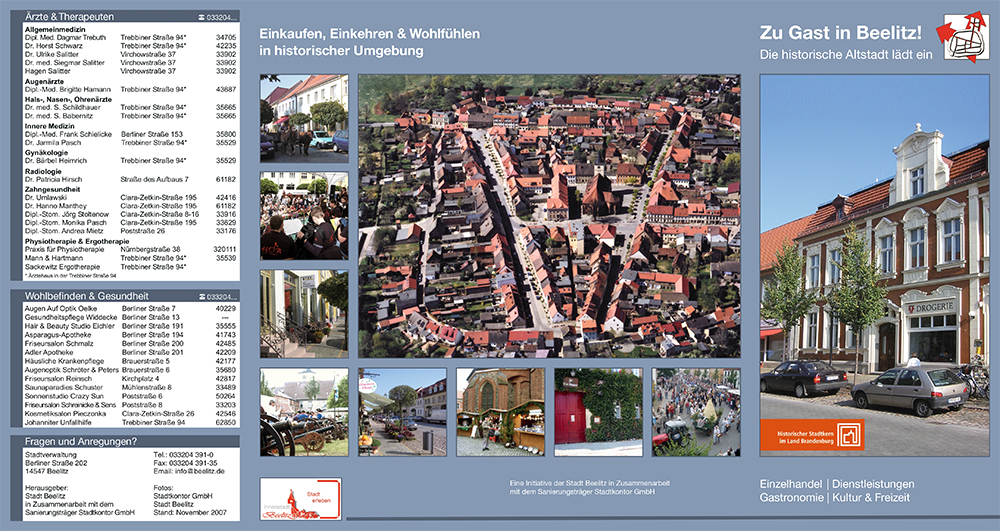Open the brick church market stall photo

[501, 412]
